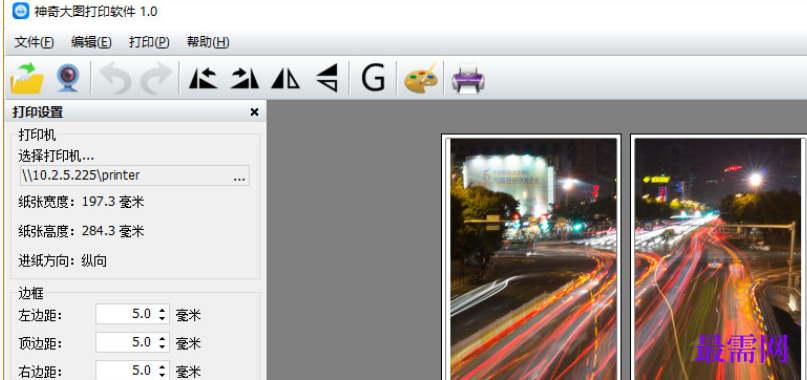
Task: Close the 打印设置 panel
Action: [254, 112]
